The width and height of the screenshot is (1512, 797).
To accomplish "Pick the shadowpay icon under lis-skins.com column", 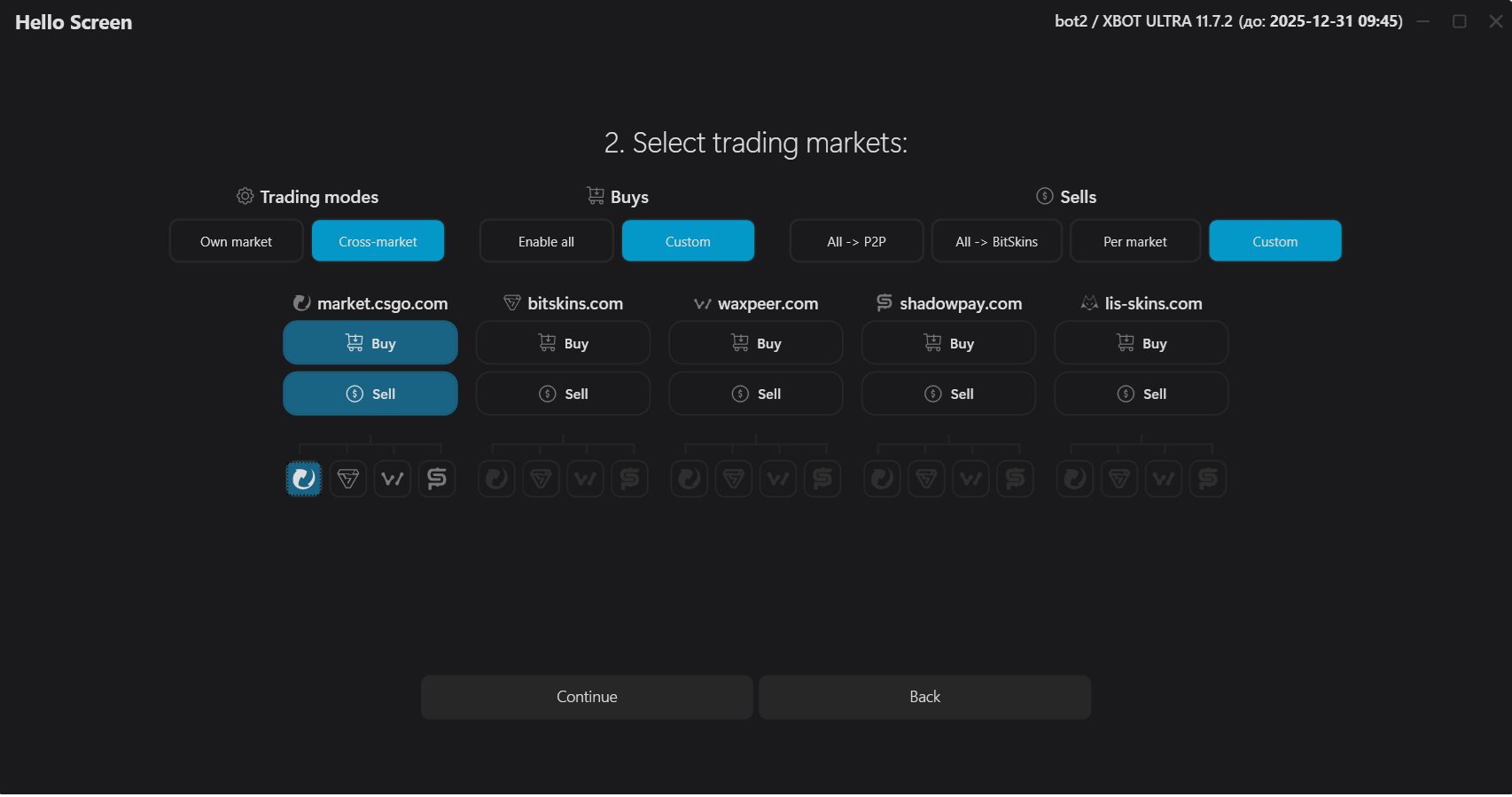I will (1208, 479).
